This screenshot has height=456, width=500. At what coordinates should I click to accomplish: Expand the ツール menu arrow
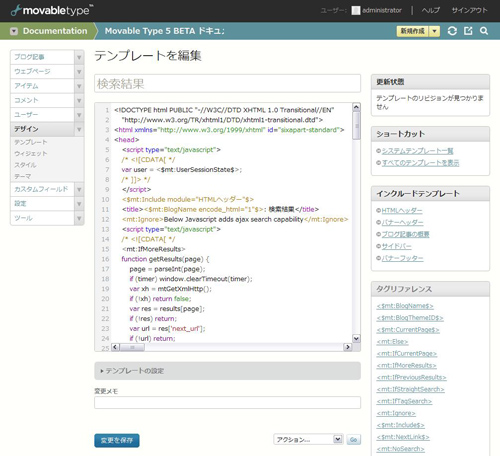[x=79, y=218]
